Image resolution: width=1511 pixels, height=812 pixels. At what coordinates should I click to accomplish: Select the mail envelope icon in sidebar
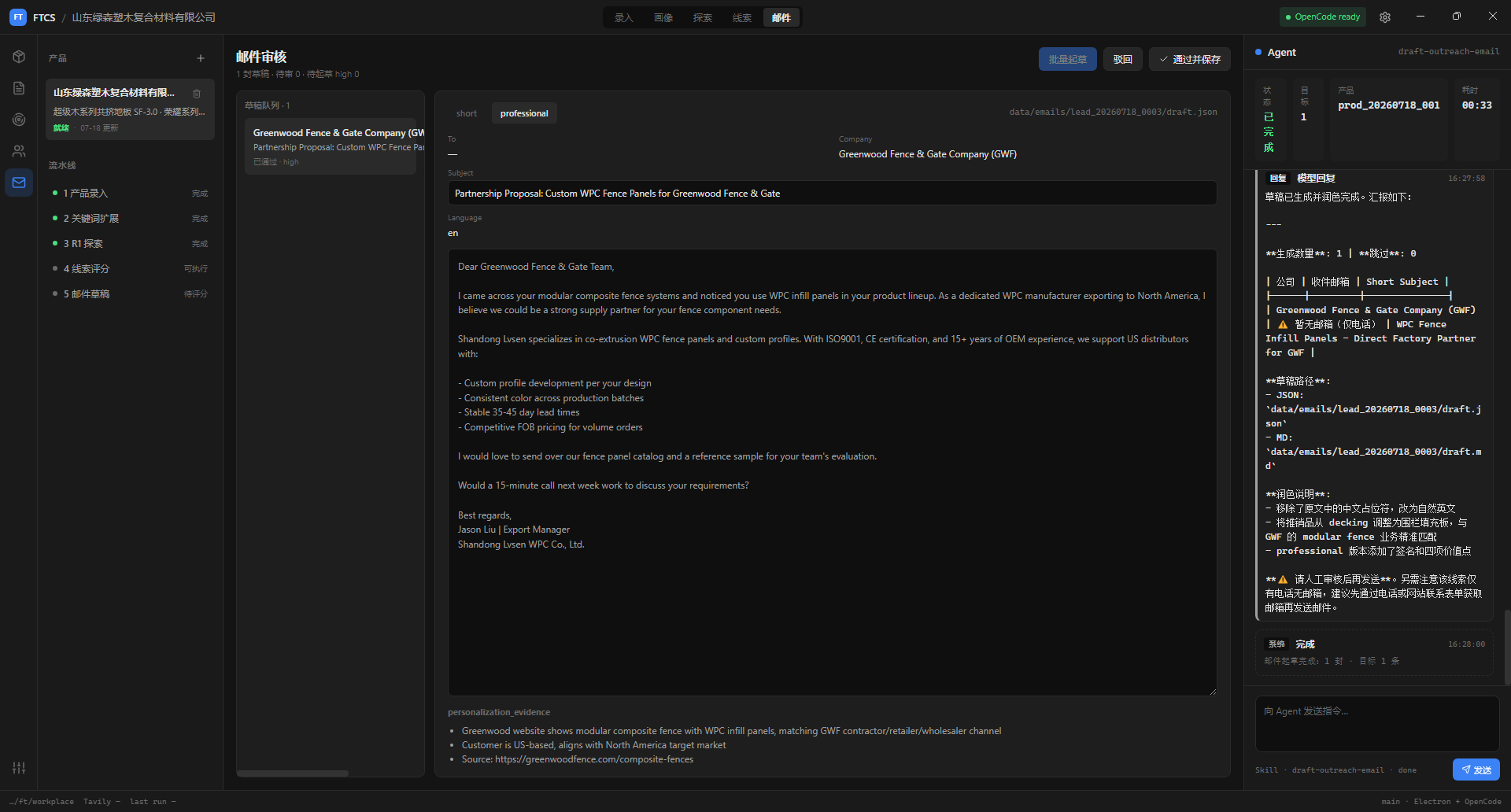(19, 183)
